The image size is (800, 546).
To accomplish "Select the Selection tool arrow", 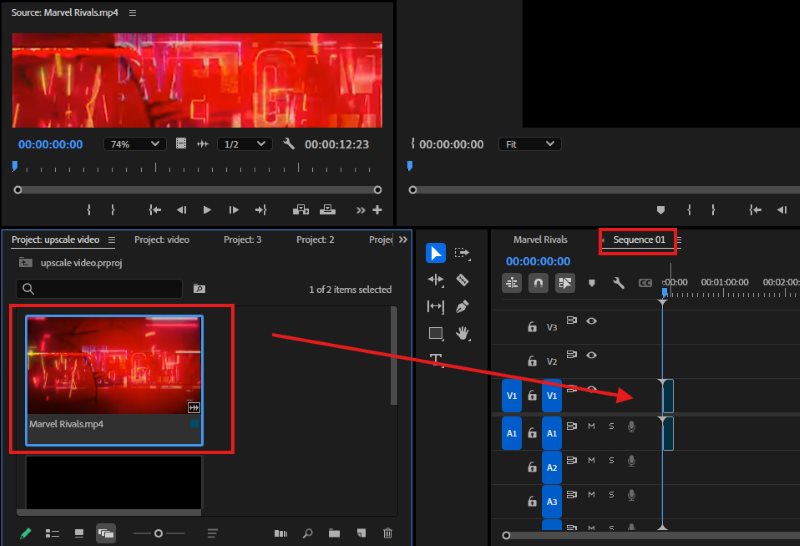I will click(x=436, y=253).
